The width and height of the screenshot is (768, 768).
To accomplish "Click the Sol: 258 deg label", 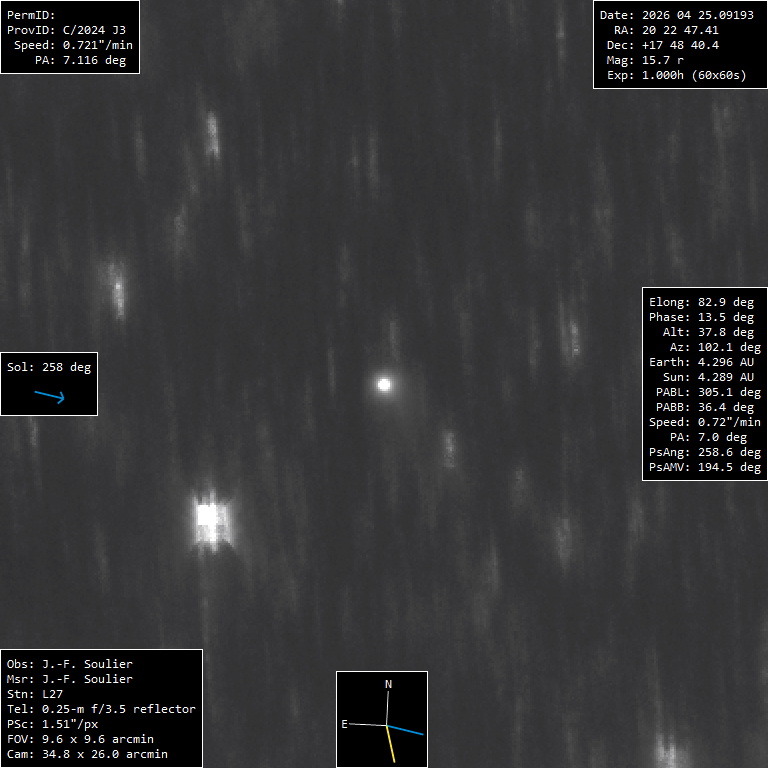I will coord(49,367).
